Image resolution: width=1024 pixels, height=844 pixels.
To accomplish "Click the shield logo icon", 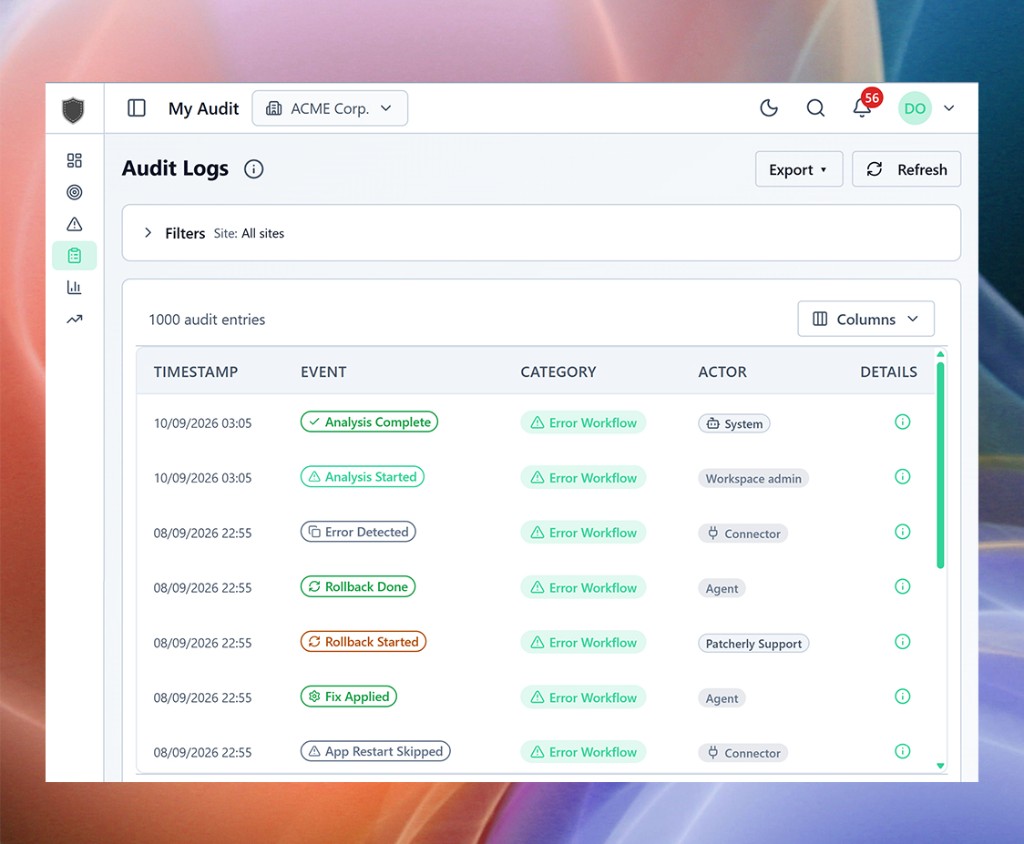I will (73, 110).
